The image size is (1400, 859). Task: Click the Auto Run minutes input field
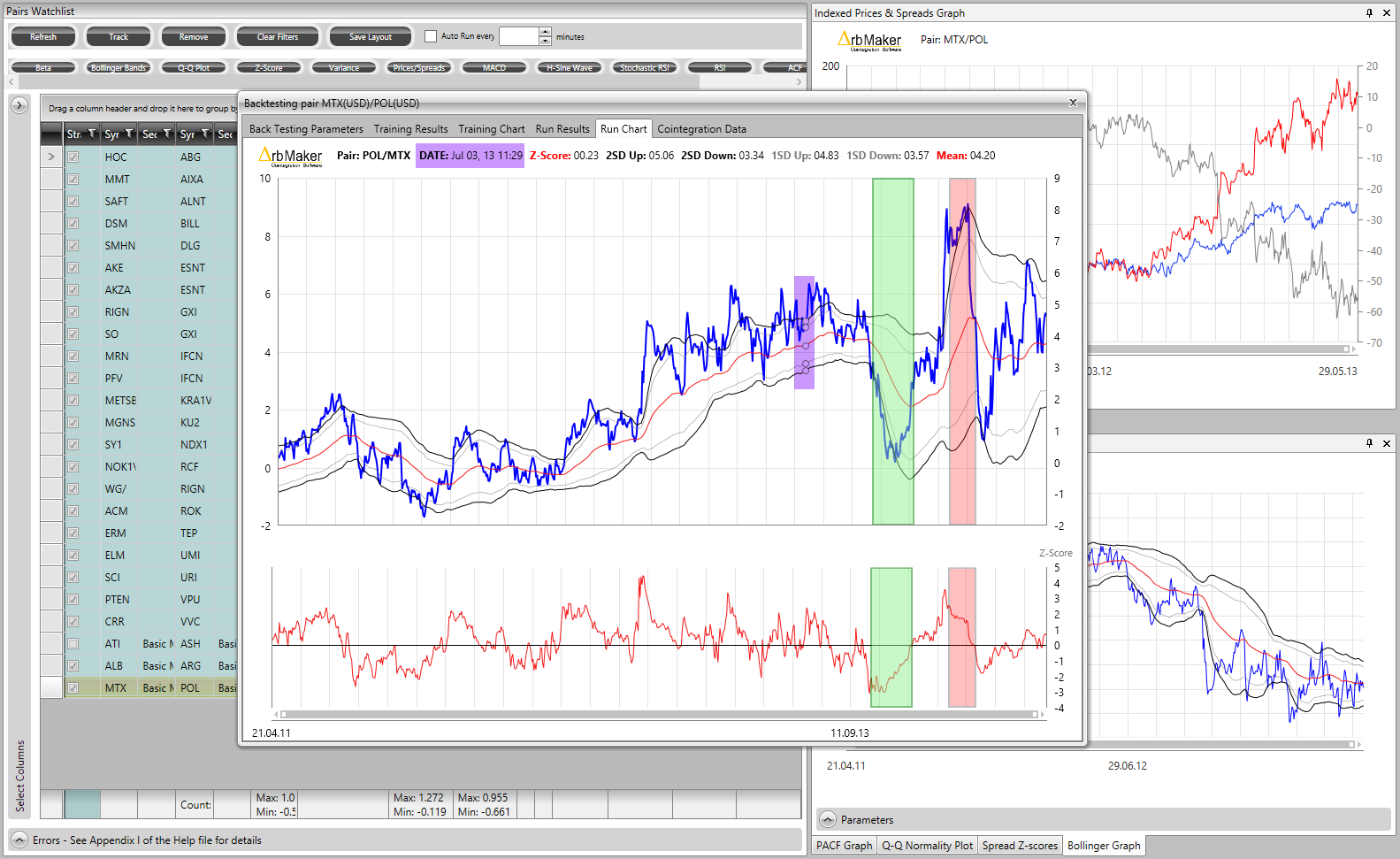(x=519, y=36)
